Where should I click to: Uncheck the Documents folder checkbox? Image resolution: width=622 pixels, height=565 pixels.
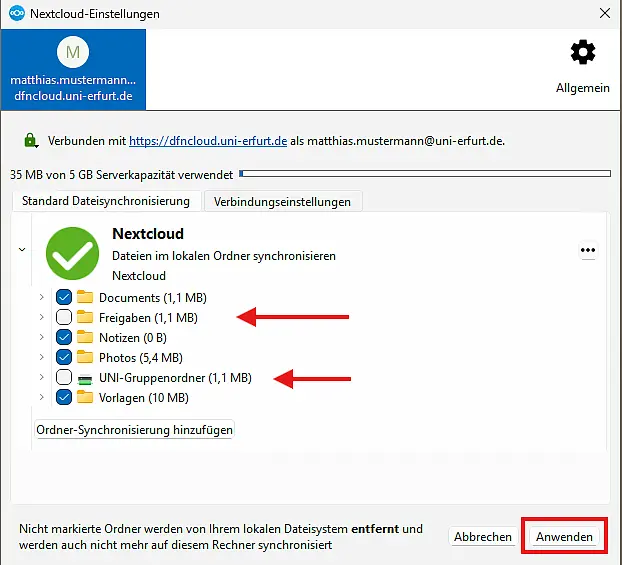[64, 297]
